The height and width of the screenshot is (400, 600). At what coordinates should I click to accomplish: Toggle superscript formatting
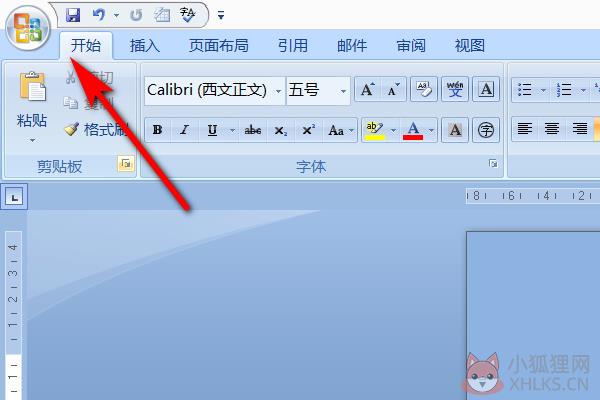click(308, 130)
